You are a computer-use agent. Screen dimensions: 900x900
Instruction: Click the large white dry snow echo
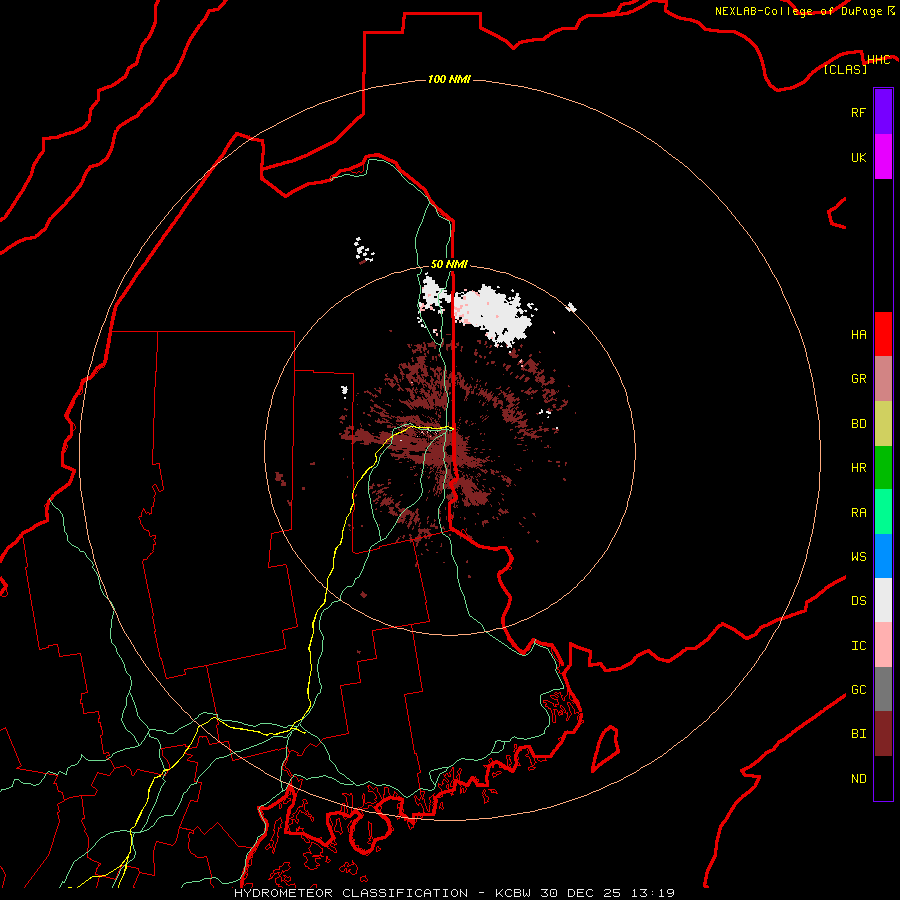(494, 315)
